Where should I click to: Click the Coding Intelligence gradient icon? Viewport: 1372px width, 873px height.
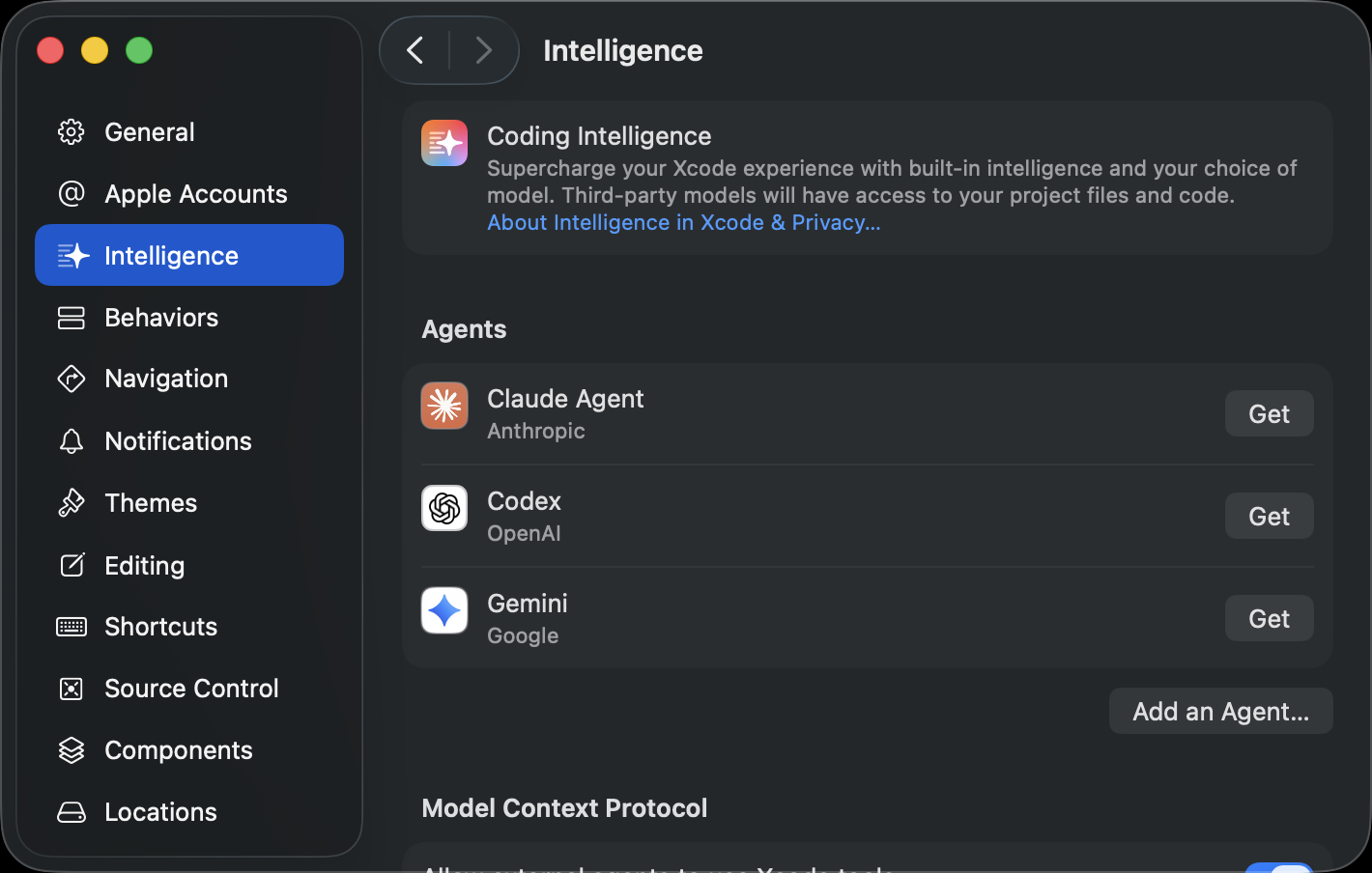tap(444, 143)
